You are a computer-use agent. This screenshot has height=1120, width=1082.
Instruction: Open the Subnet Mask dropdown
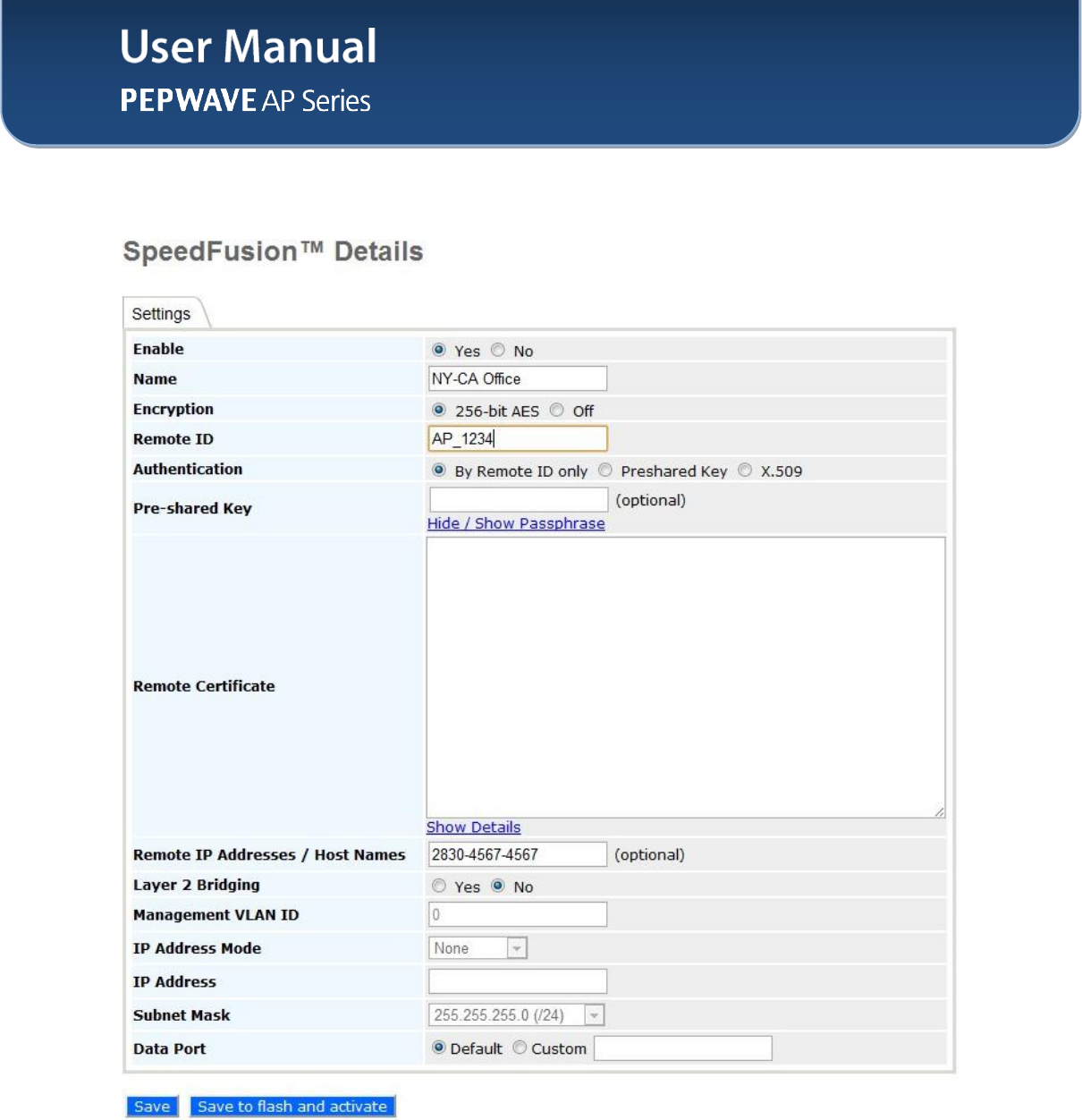(x=517, y=1015)
